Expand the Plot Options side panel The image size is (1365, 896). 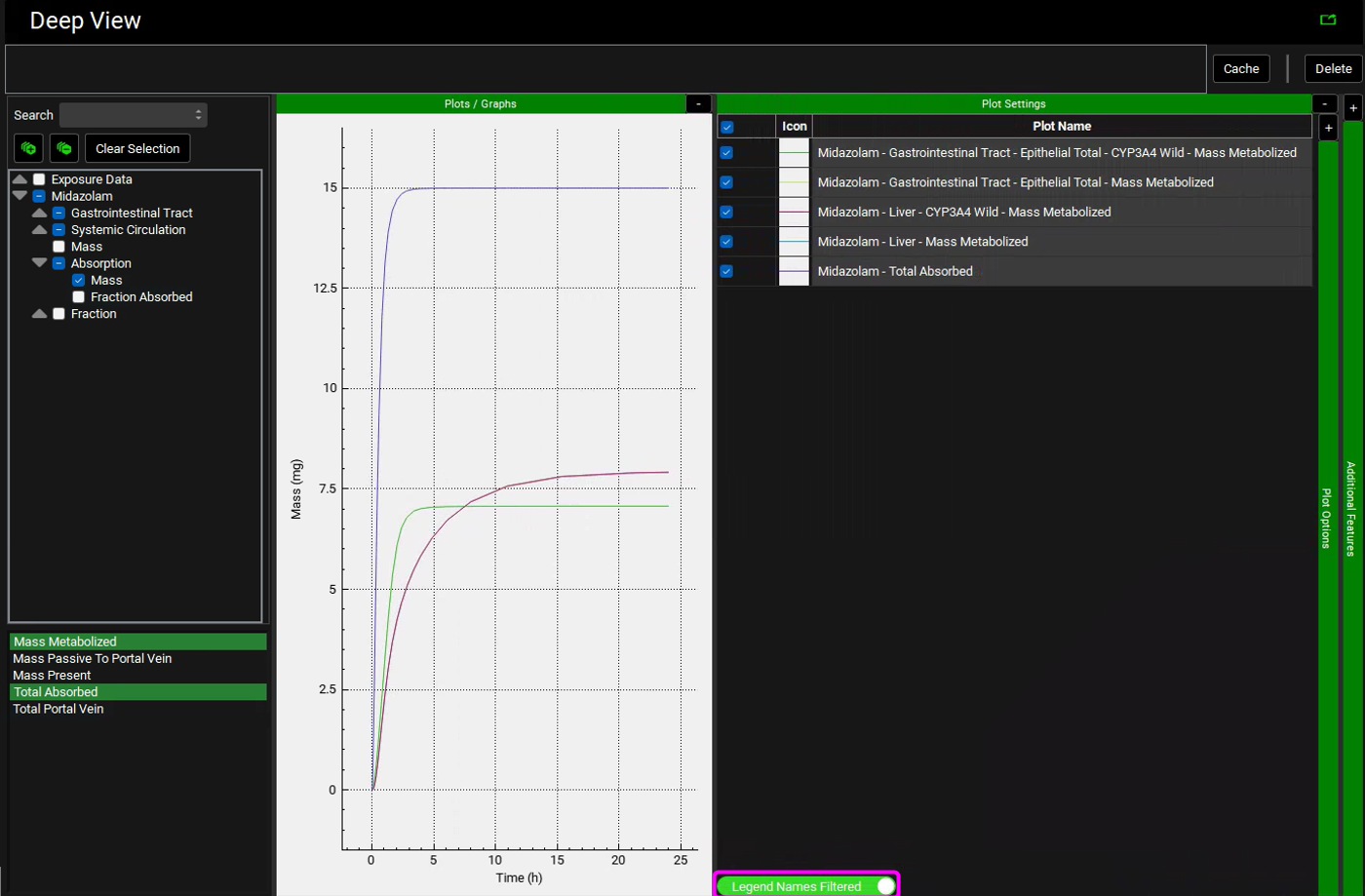point(1328,128)
